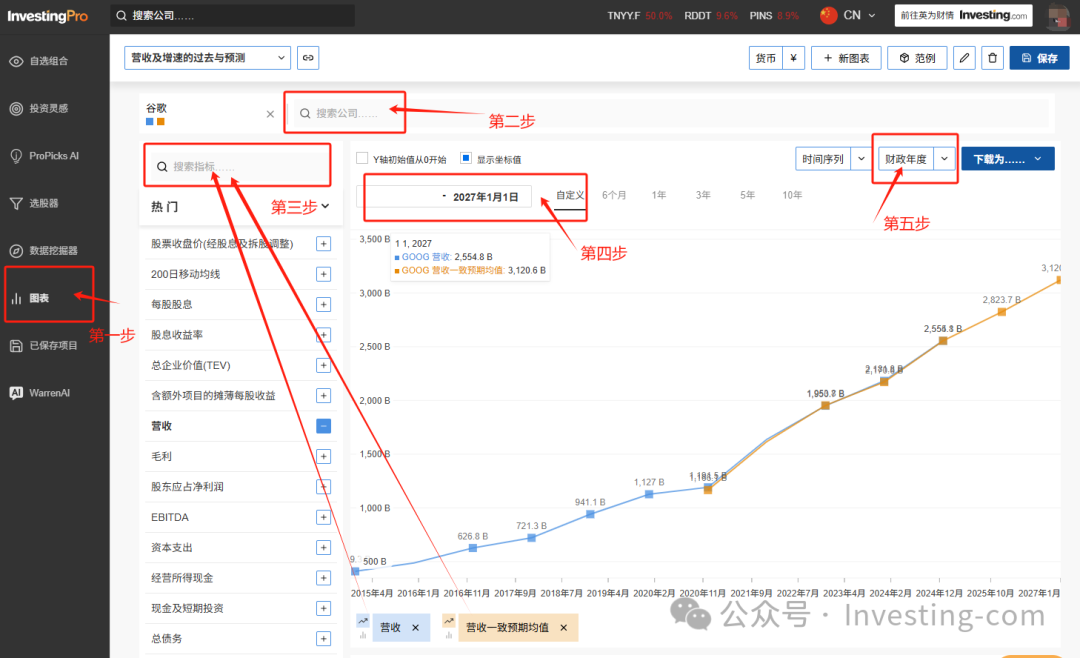Open the 营收及增速的过去与预测 chart dropdown

coord(207,58)
